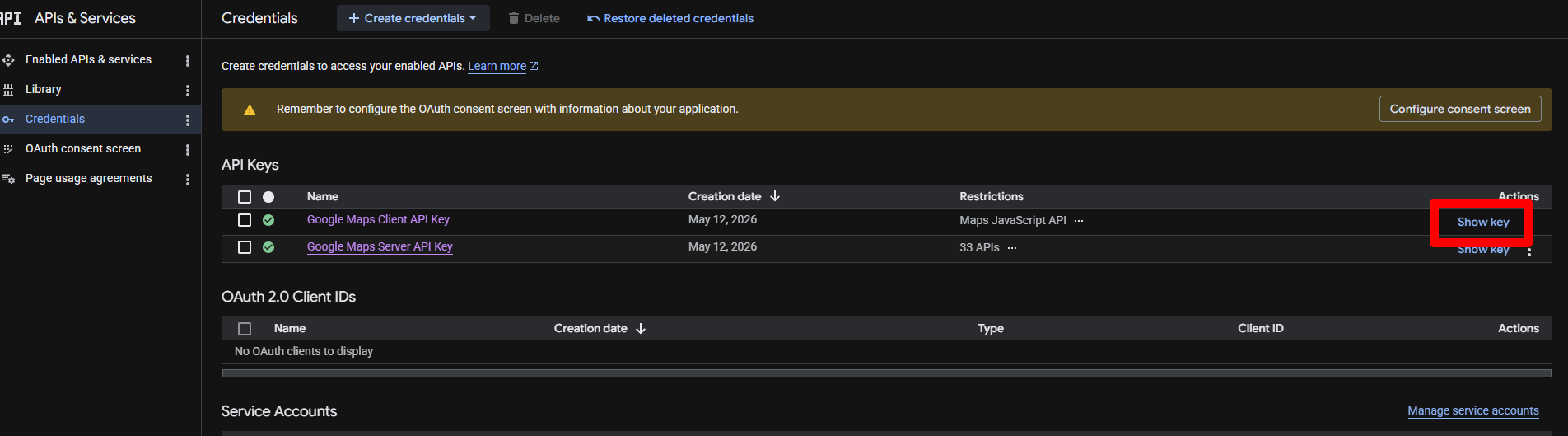This screenshot has width=1568, height=436.
Task: Open more options for OAuth consent screen
Action: 188,149
